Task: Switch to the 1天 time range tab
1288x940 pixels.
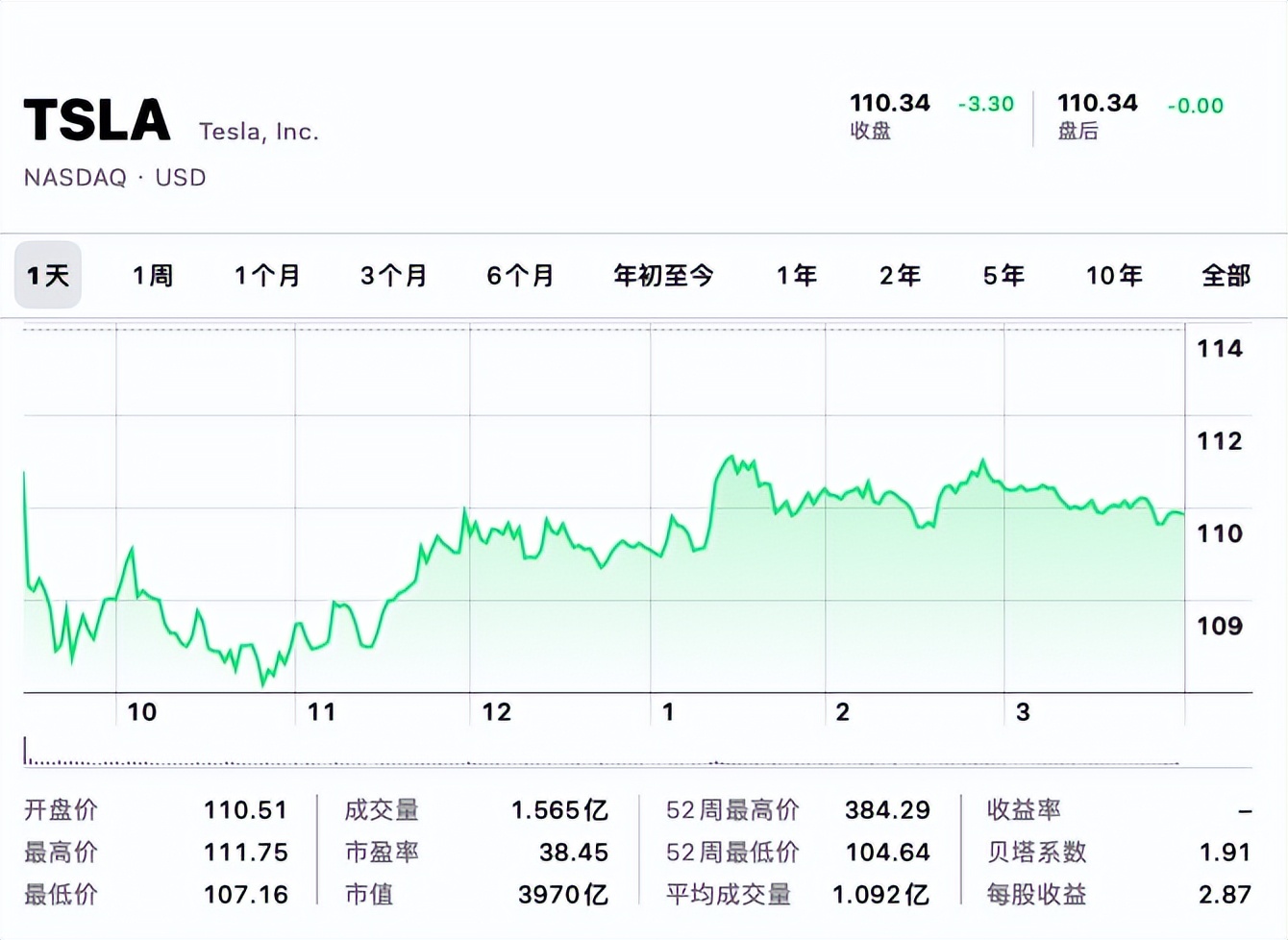Action: pyautogui.click(x=46, y=275)
